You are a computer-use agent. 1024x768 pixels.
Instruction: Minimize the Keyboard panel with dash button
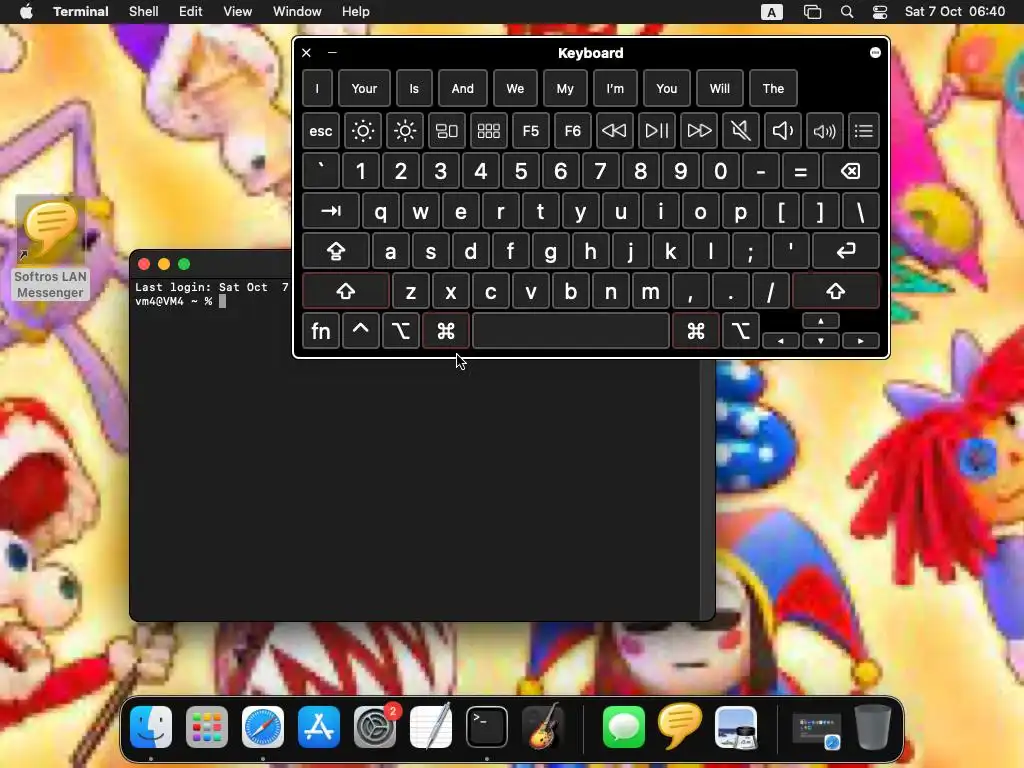pyautogui.click(x=332, y=53)
